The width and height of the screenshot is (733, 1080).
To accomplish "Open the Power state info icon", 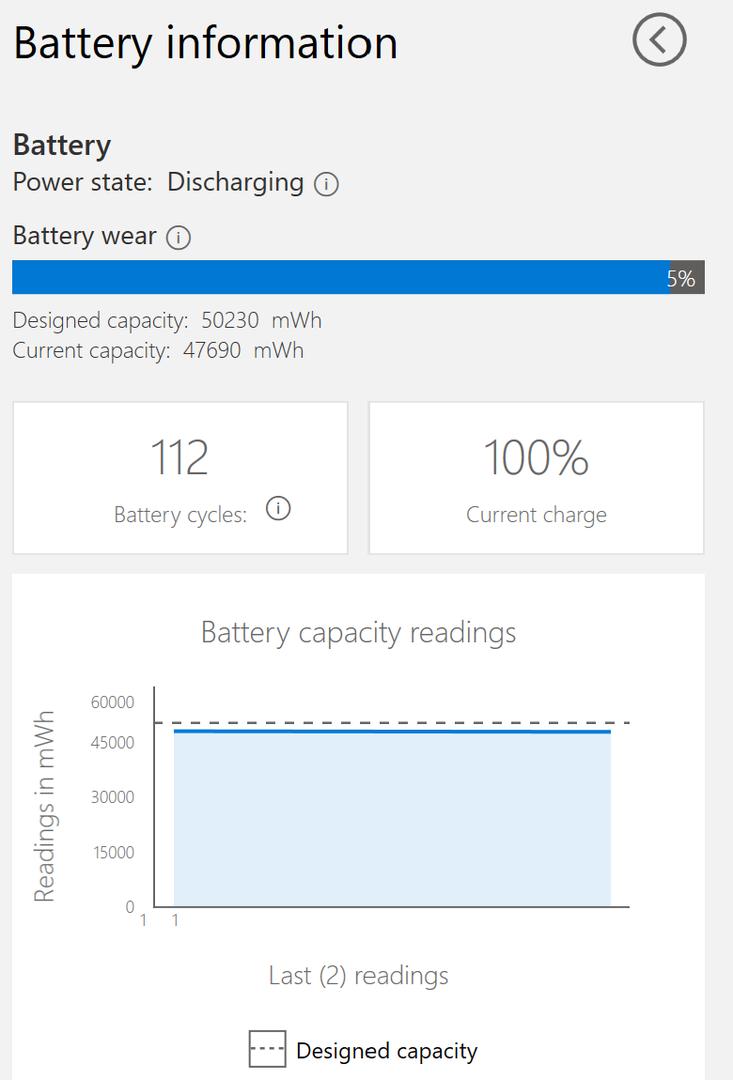I will [x=327, y=184].
